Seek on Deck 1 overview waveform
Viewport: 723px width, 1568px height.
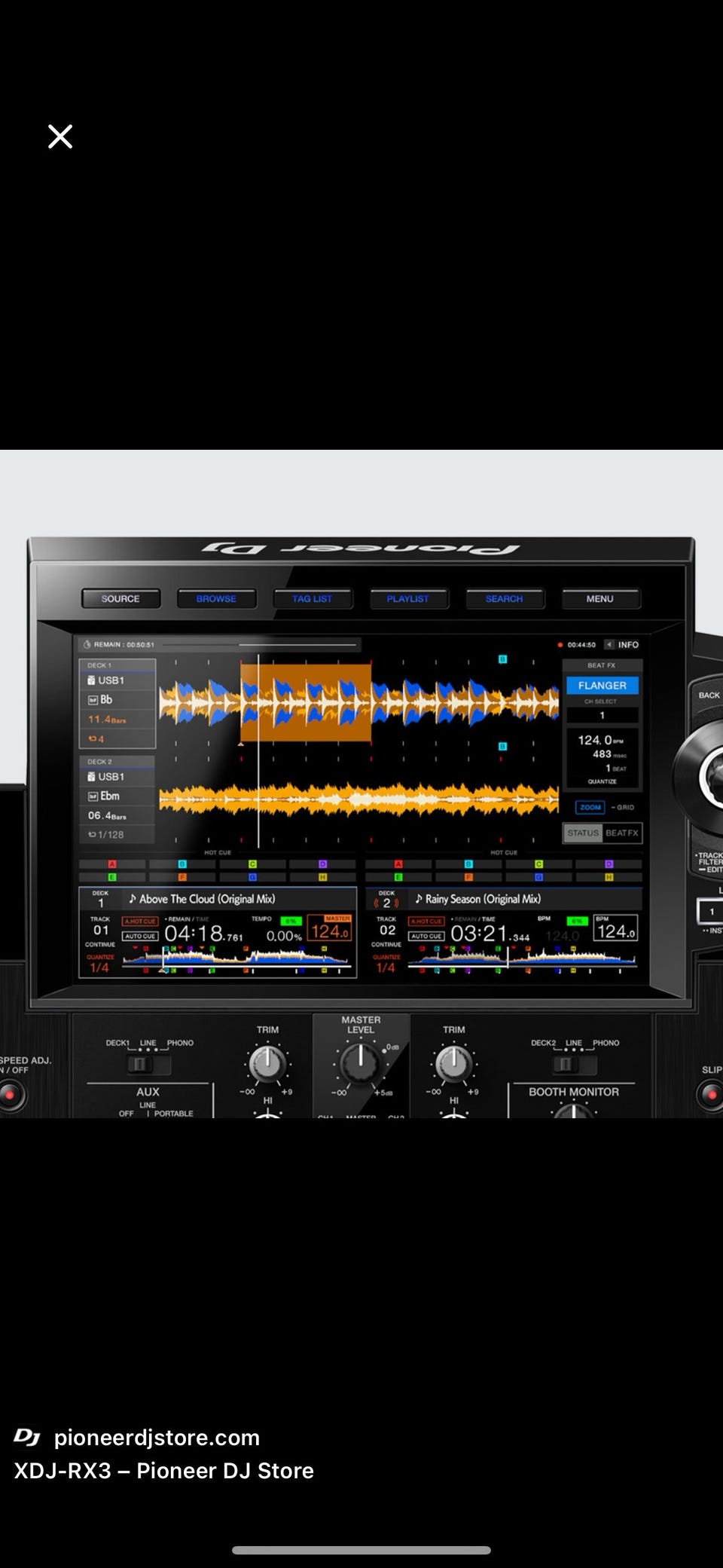[237, 958]
